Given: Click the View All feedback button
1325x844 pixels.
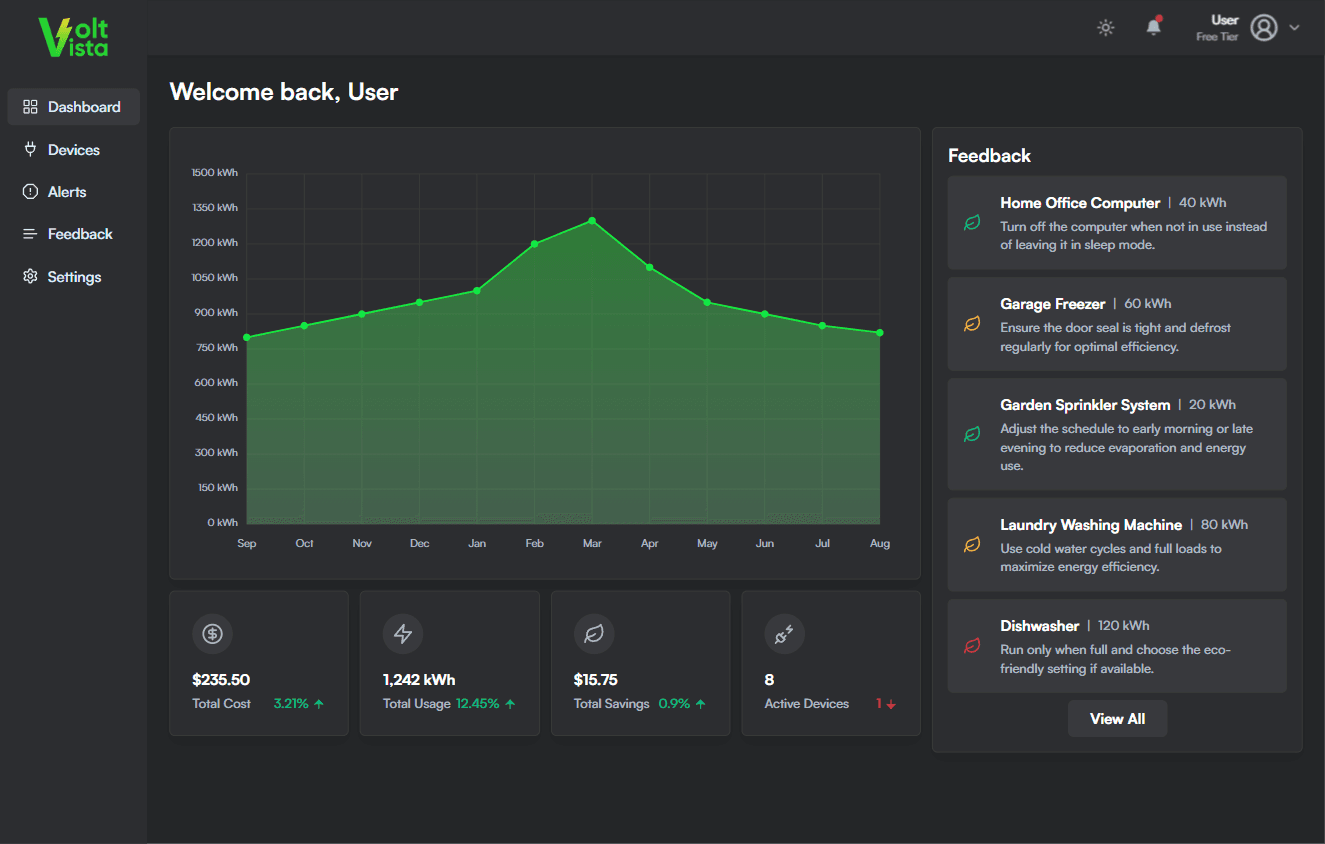Looking at the screenshot, I should (1117, 719).
